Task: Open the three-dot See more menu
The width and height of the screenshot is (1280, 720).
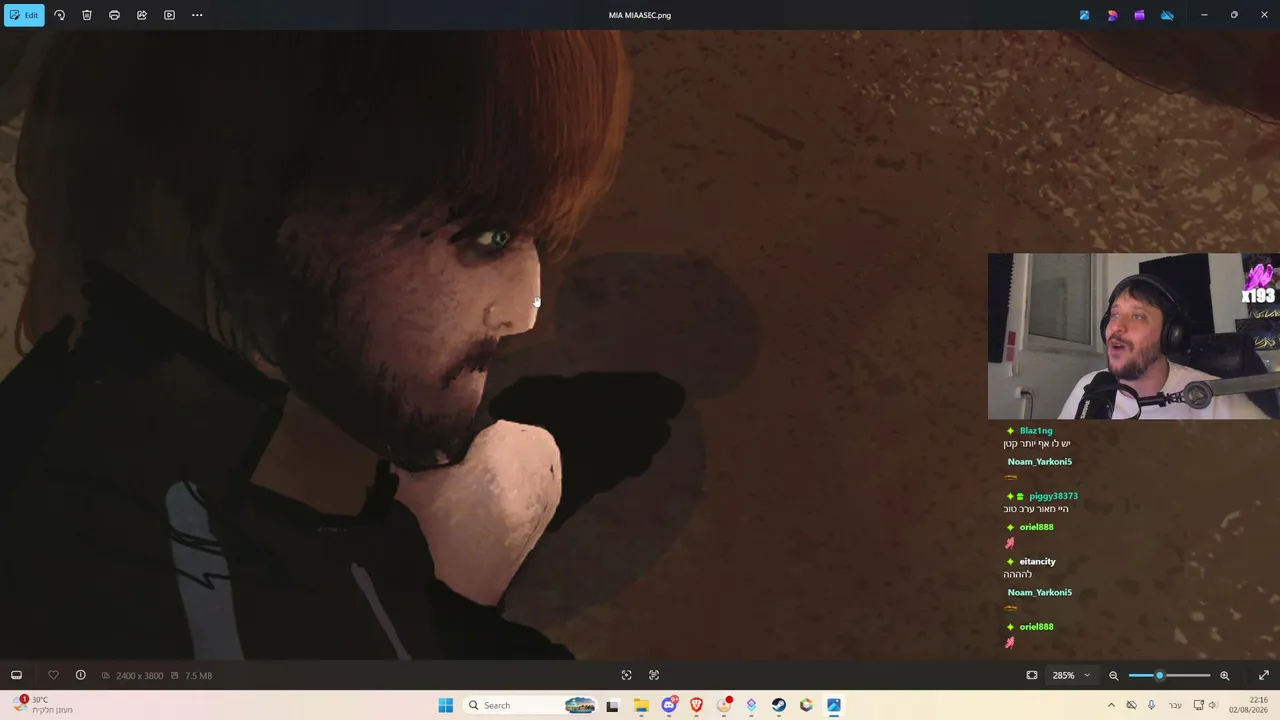Action: [x=197, y=15]
